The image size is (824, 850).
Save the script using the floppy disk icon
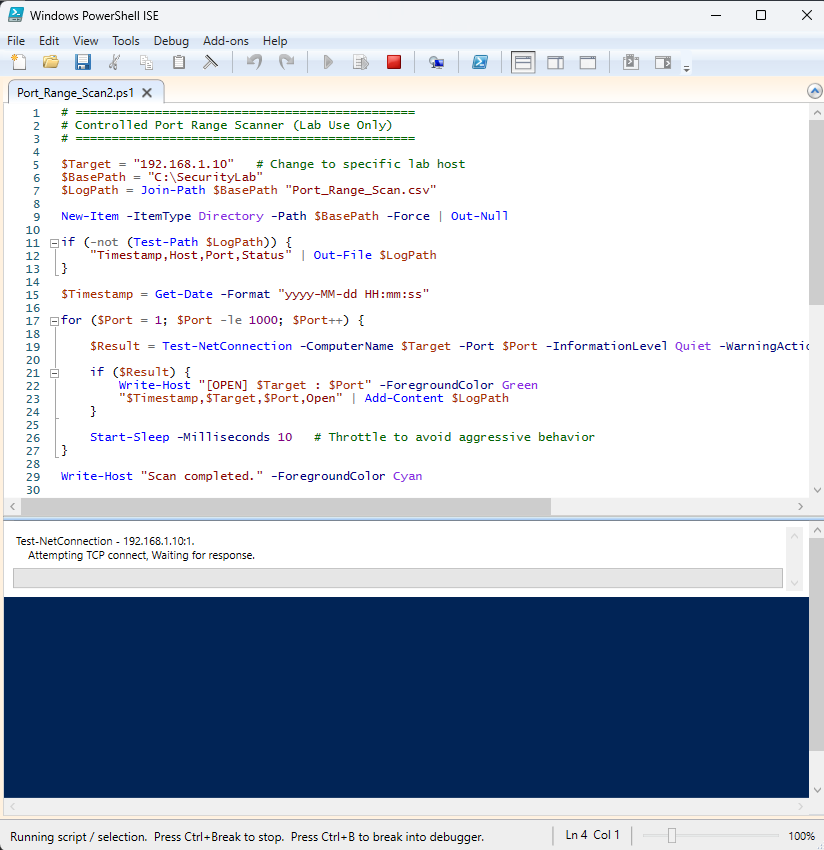click(x=82, y=63)
